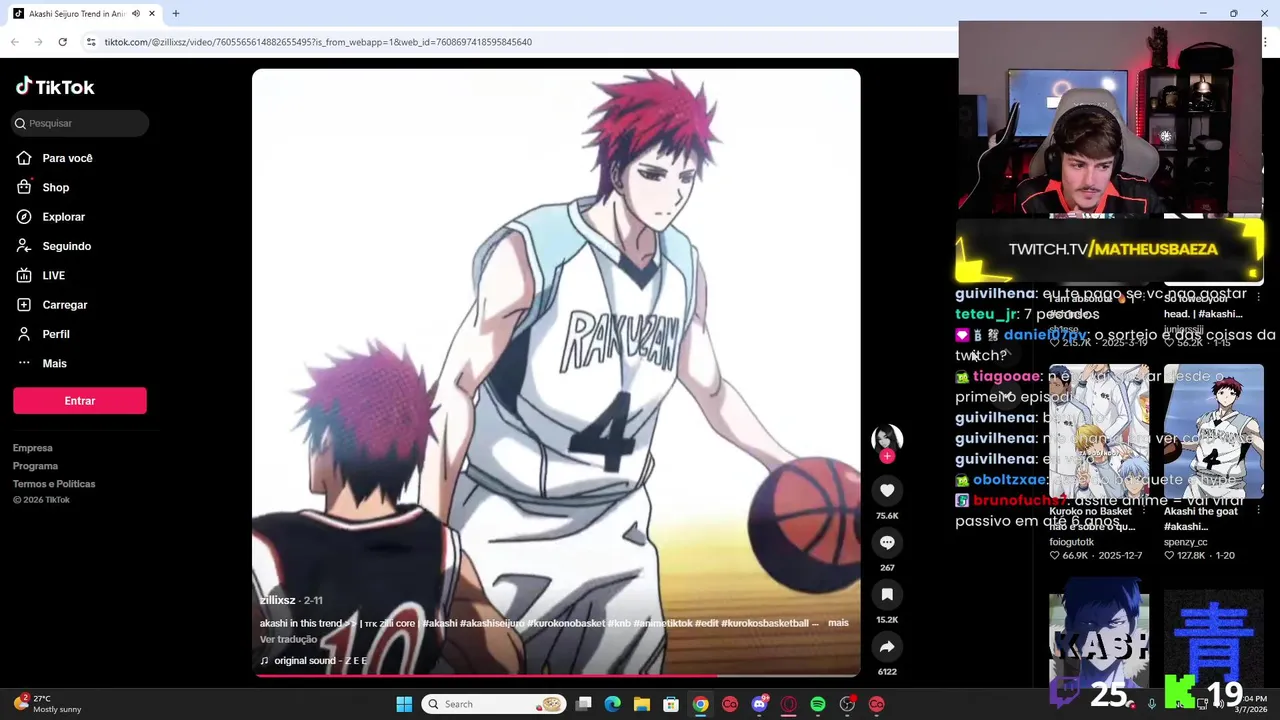
Task: Open a new Chrome tab
Action: 176,14
